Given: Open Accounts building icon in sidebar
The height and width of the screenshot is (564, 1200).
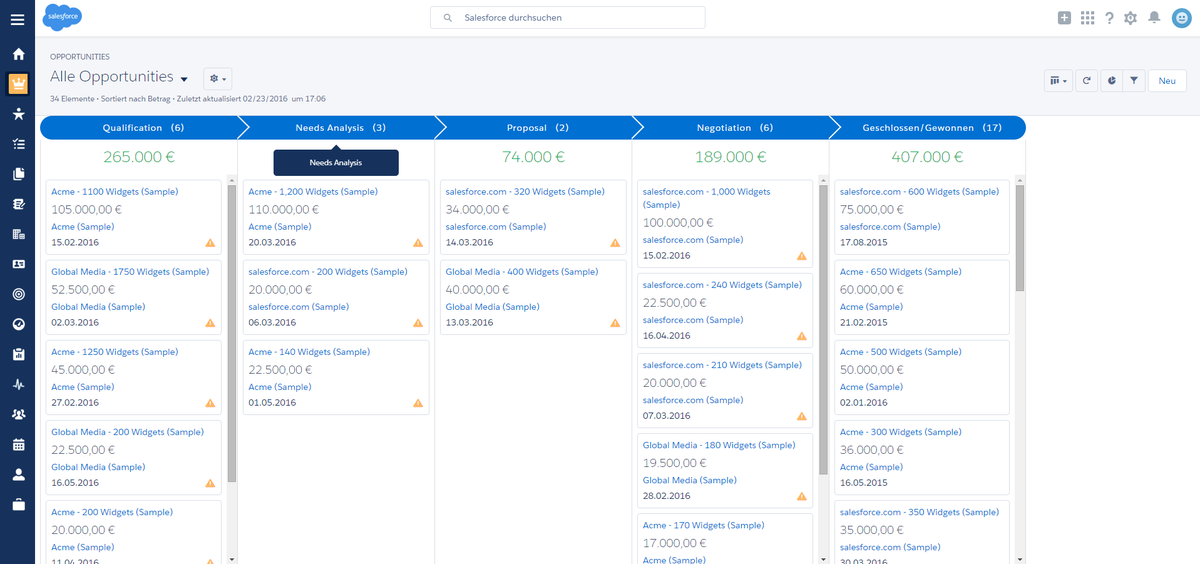Looking at the screenshot, I should (x=18, y=234).
